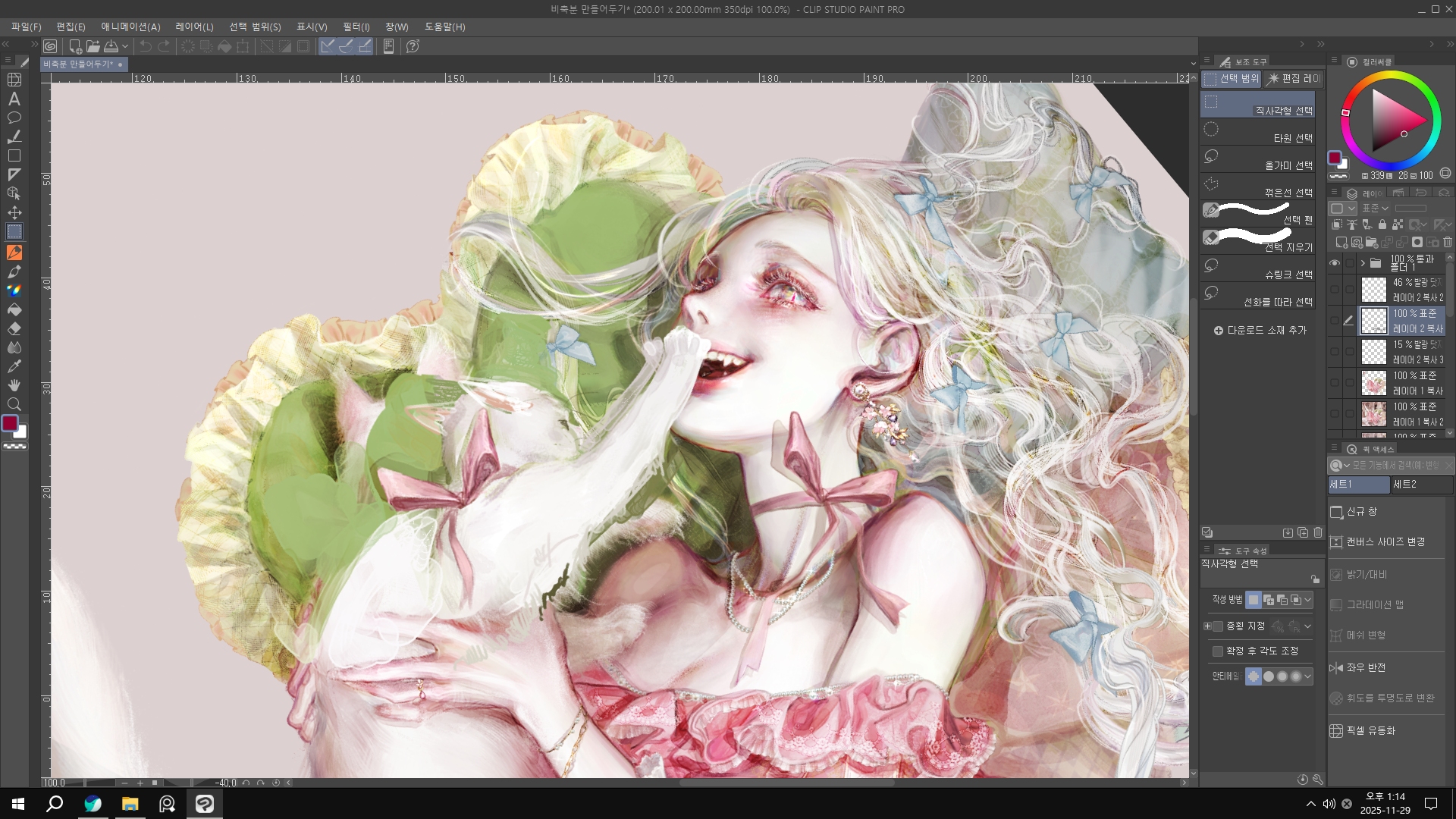Expand the 폴더 1 layer folder
Image resolution: width=1456 pixels, height=819 pixels.
coord(1363,263)
